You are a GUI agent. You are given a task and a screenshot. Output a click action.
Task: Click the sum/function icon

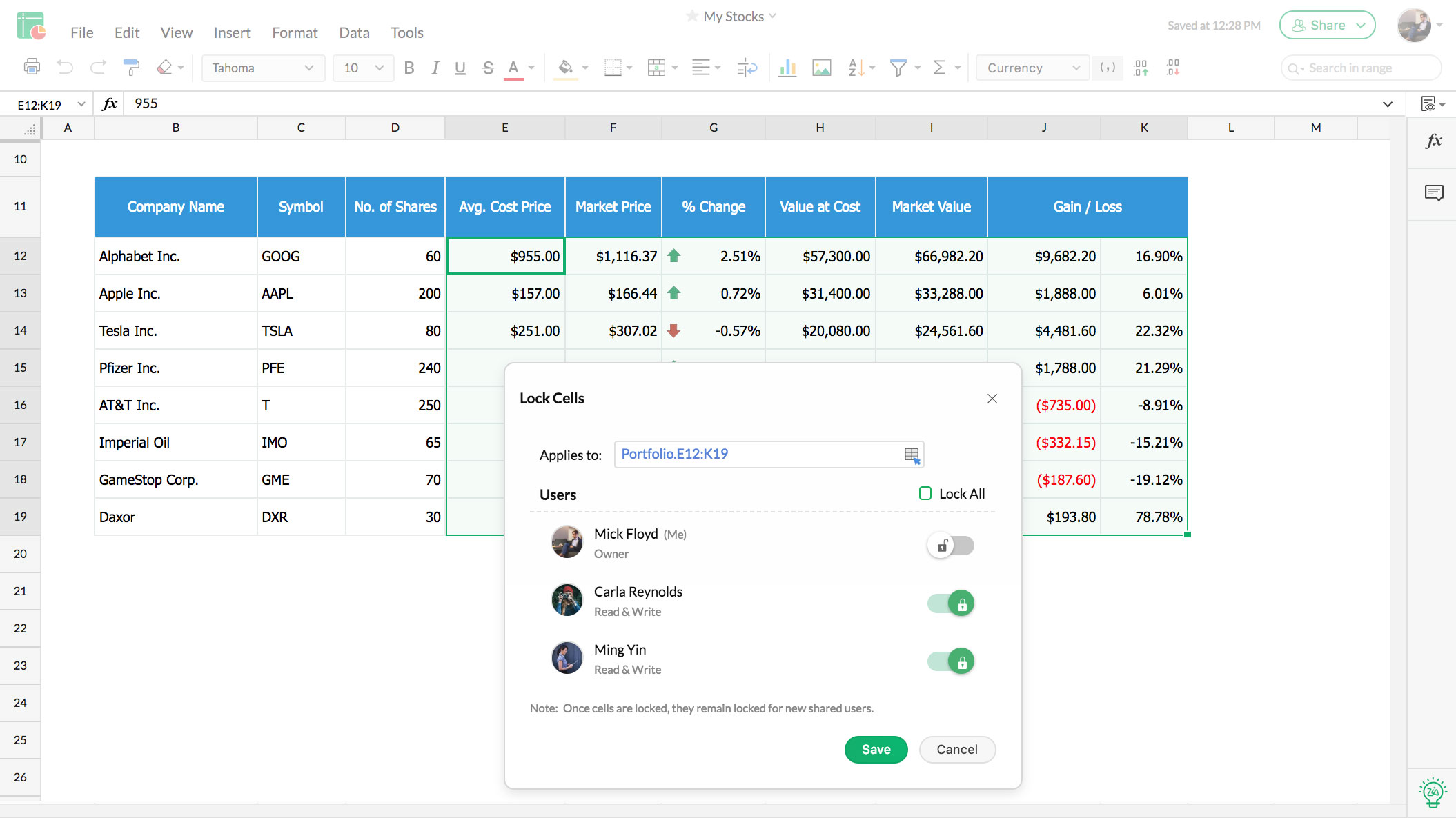point(940,68)
